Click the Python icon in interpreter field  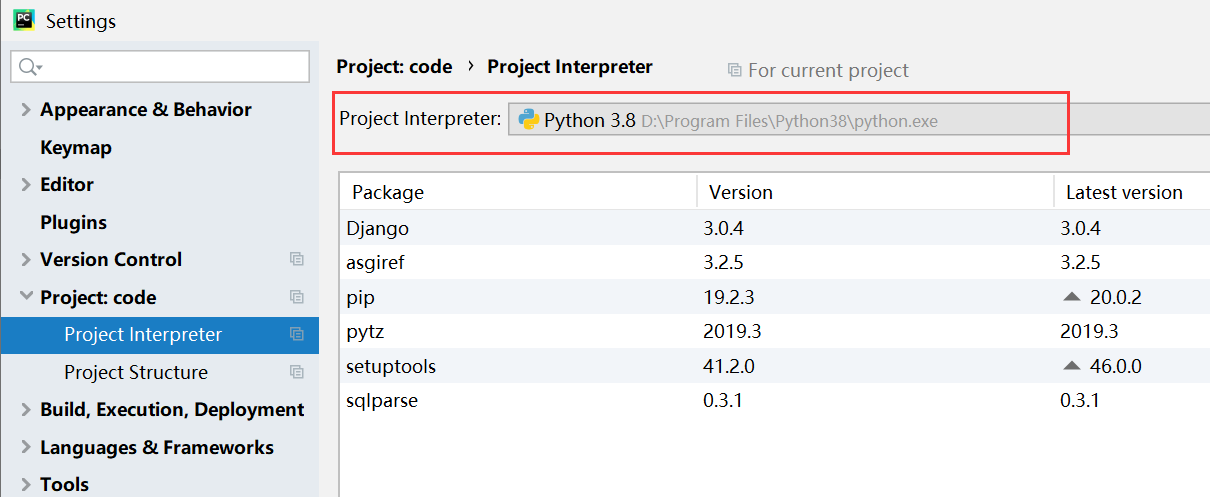pos(529,120)
